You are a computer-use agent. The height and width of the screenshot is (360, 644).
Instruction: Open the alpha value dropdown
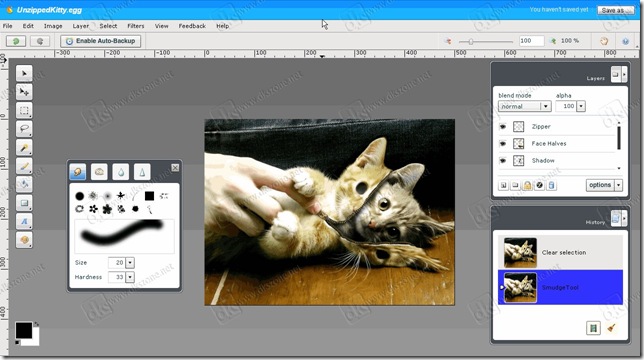point(581,106)
